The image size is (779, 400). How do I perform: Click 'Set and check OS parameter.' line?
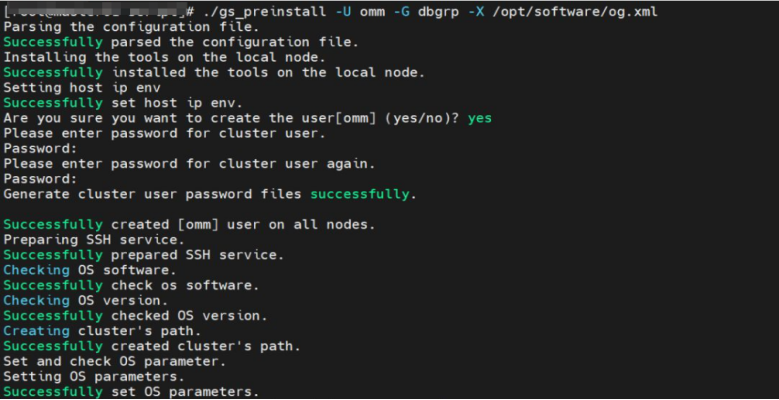coord(115,361)
